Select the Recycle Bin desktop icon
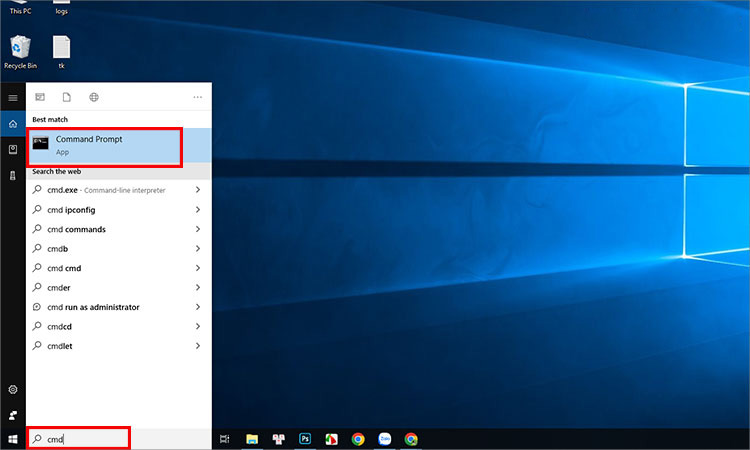Viewport: 750px width, 450px height. click(20, 53)
